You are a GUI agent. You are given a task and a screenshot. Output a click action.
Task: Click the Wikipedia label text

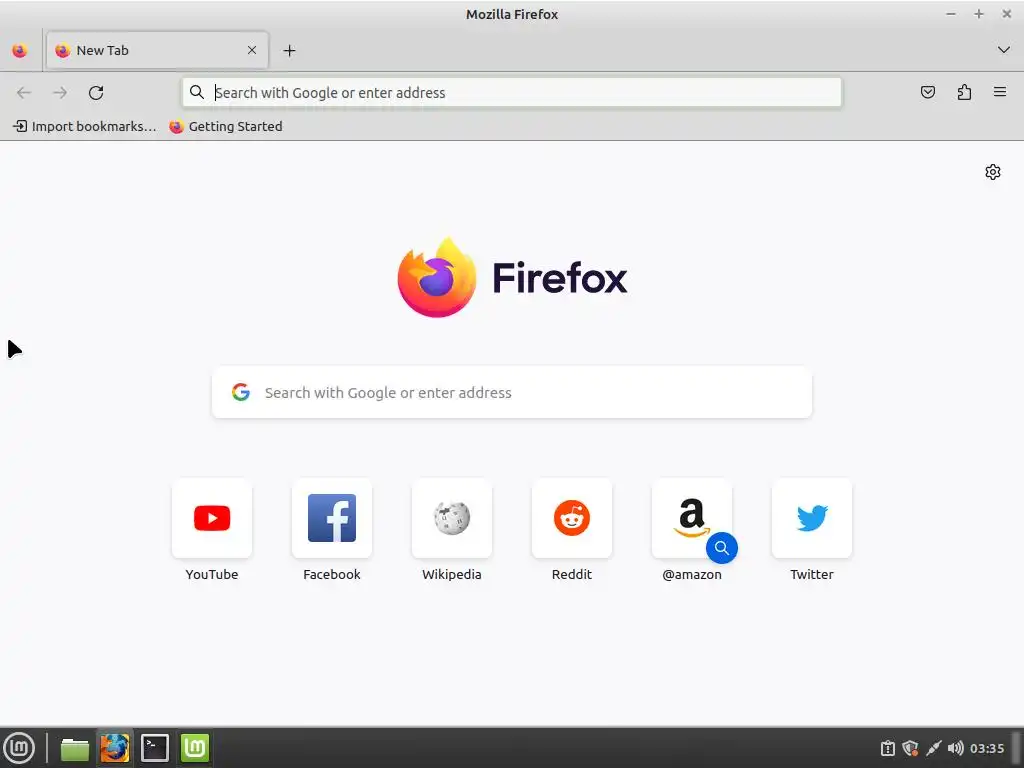click(452, 575)
